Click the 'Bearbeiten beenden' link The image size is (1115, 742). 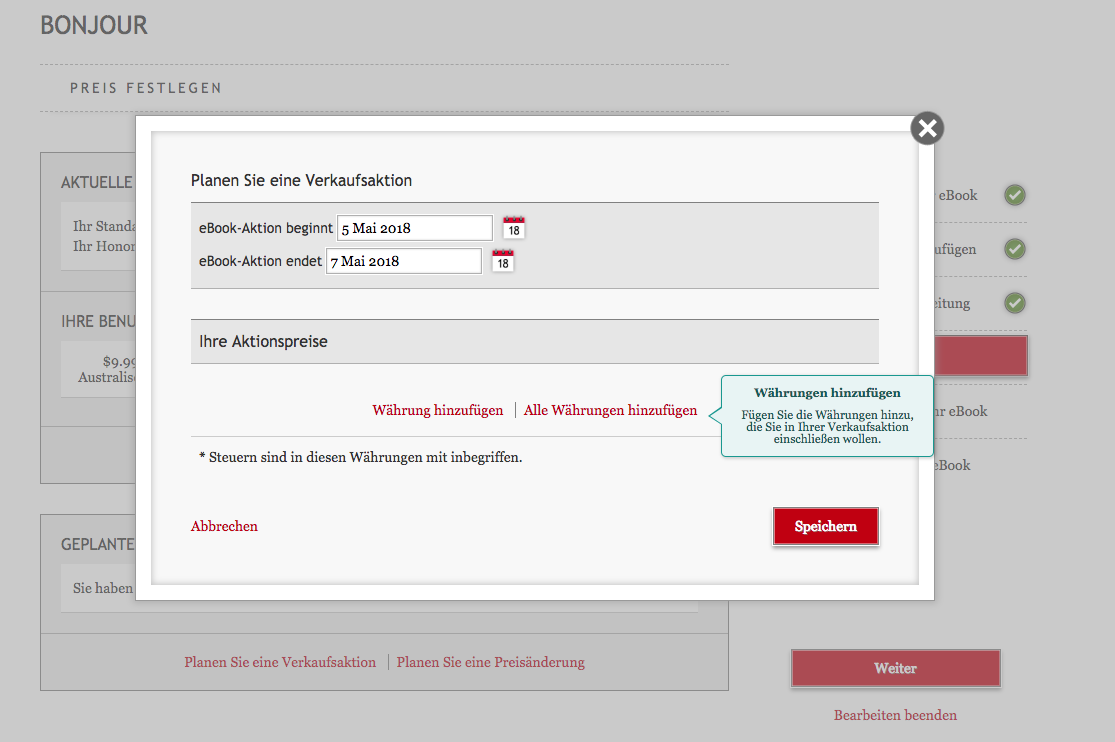[895, 715]
